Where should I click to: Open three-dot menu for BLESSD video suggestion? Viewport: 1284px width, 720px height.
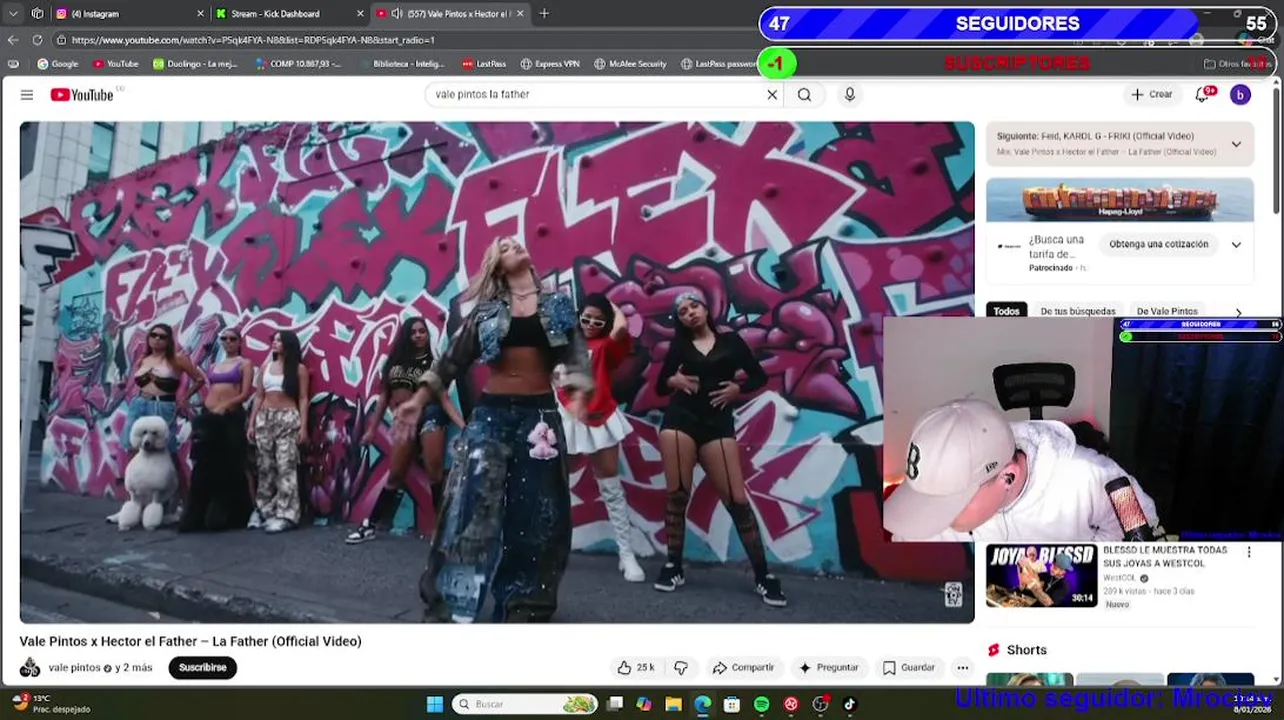[x=1248, y=552]
